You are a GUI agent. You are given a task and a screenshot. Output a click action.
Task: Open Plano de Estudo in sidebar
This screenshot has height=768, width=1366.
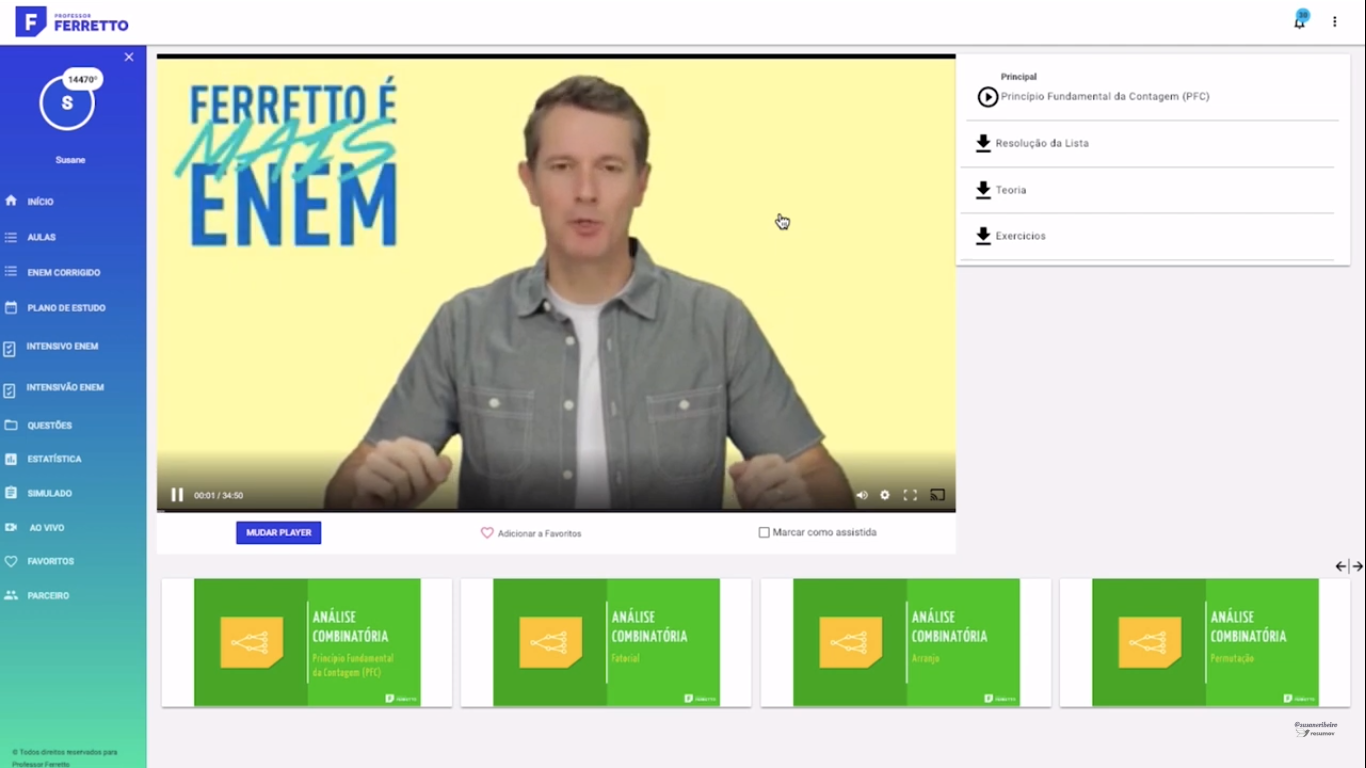pyautogui.click(x=66, y=308)
